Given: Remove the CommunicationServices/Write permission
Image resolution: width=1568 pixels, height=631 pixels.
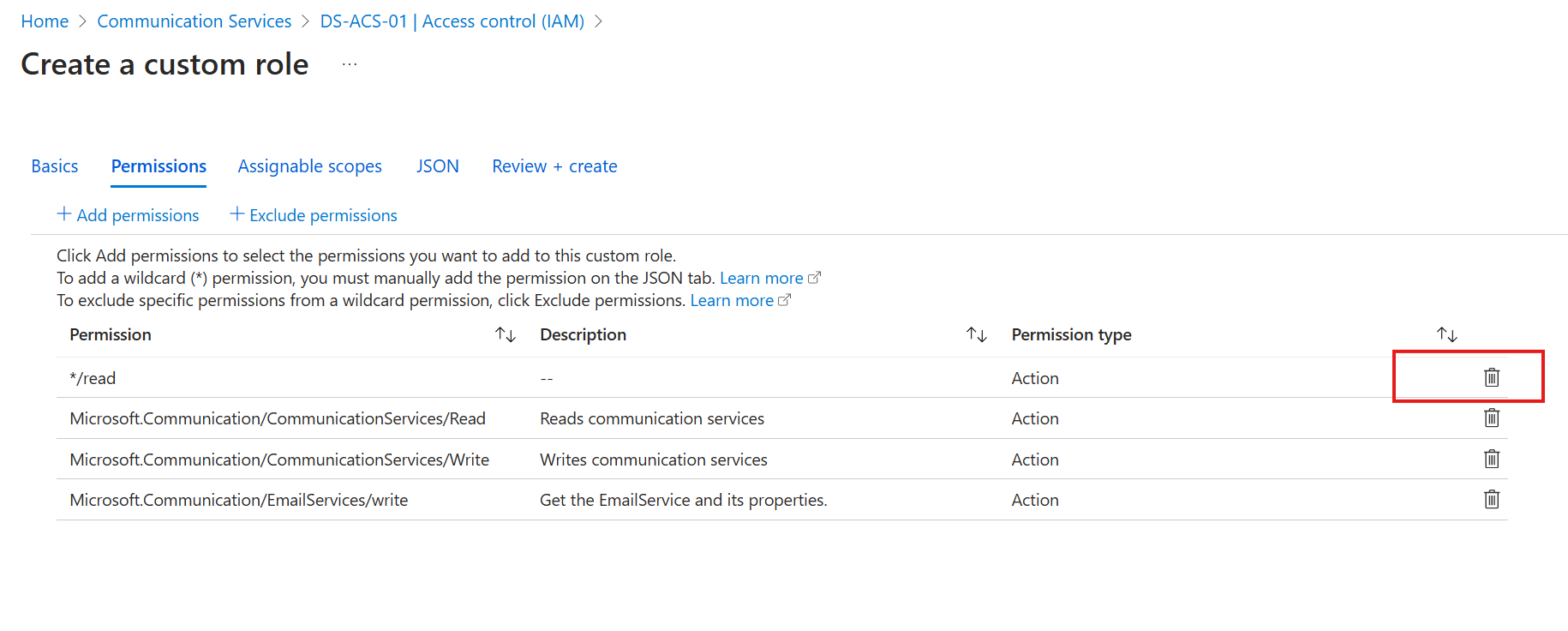Looking at the screenshot, I should point(1491,460).
